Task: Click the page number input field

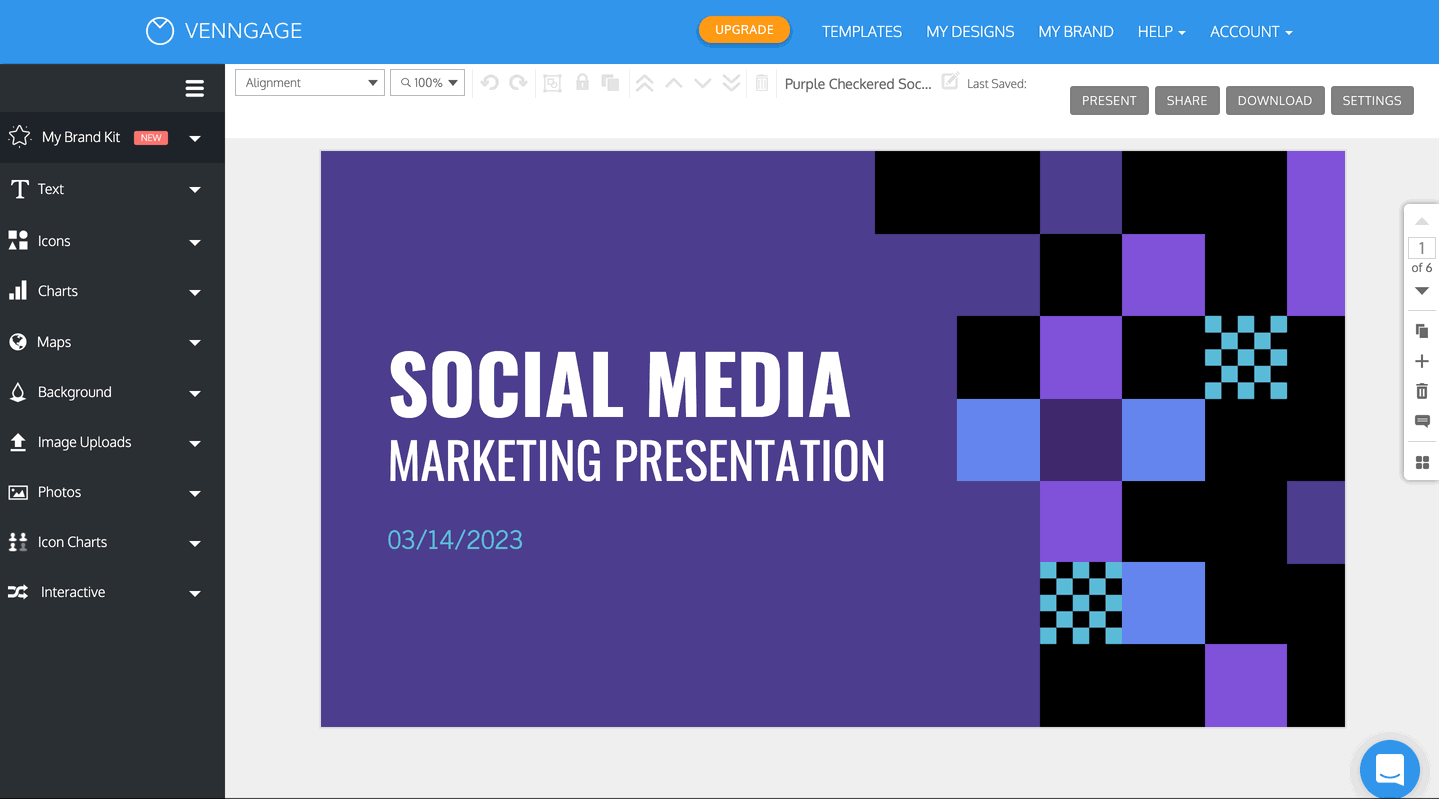Action: tap(1421, 248)
